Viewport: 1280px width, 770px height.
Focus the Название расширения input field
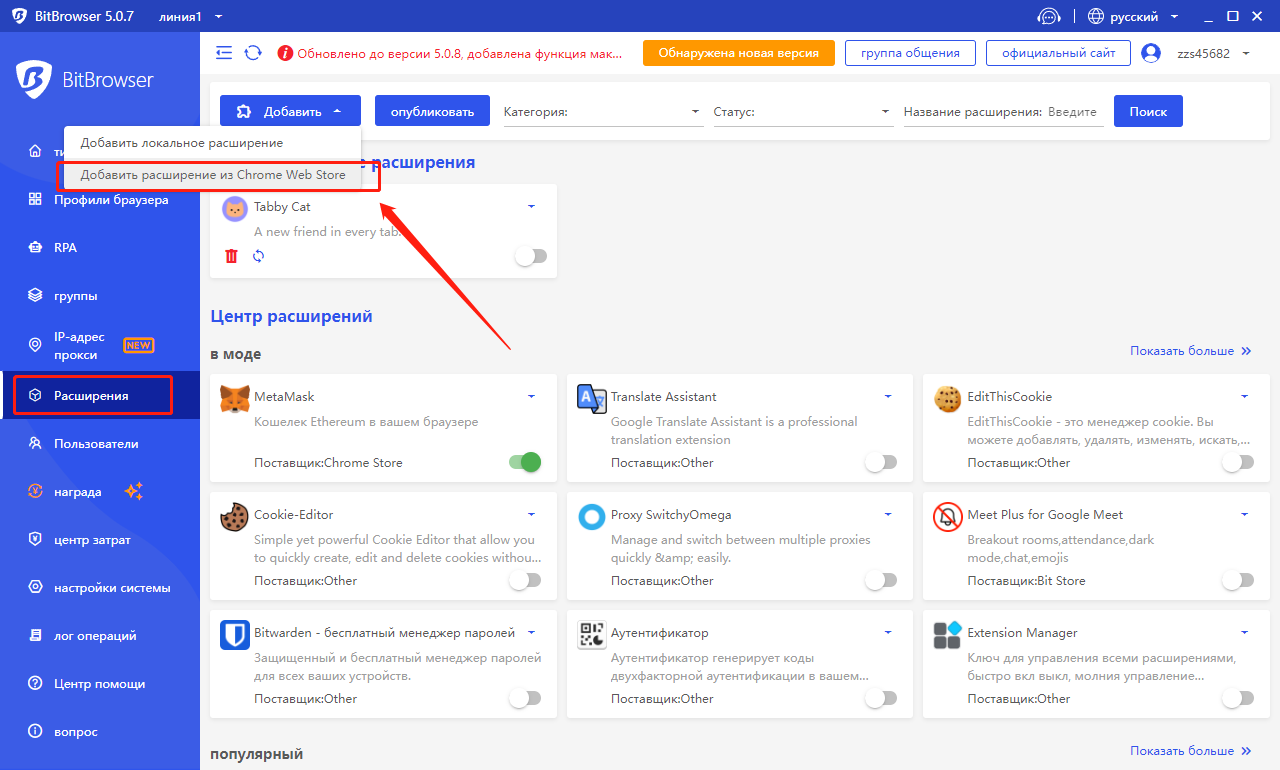coord(1075,112)
